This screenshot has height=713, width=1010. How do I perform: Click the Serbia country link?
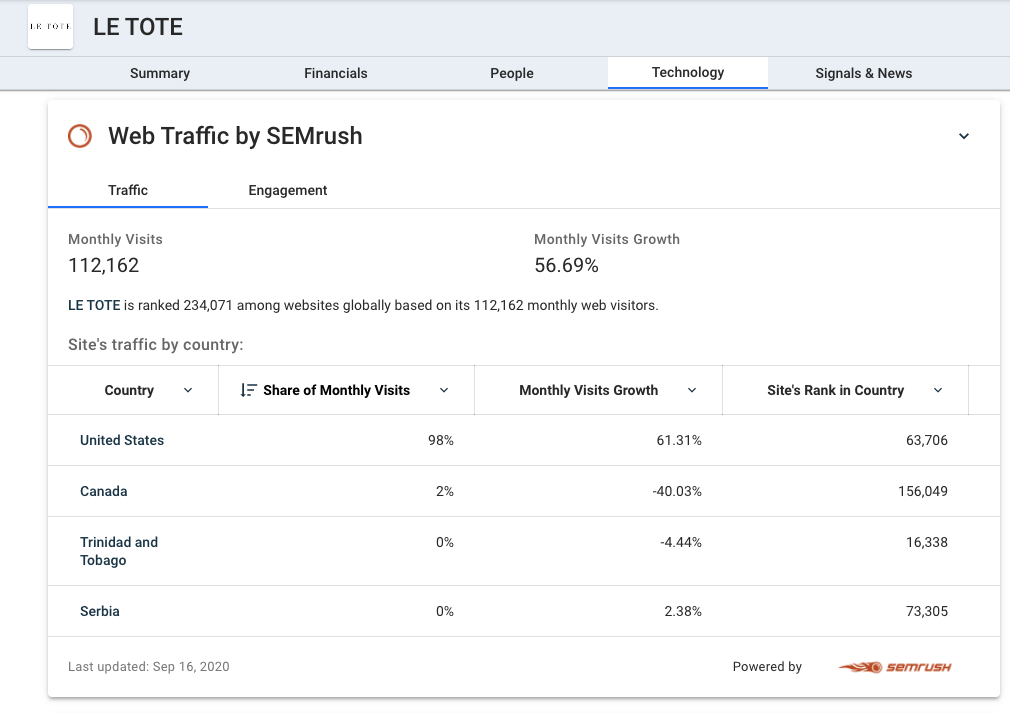coord(100,611)
